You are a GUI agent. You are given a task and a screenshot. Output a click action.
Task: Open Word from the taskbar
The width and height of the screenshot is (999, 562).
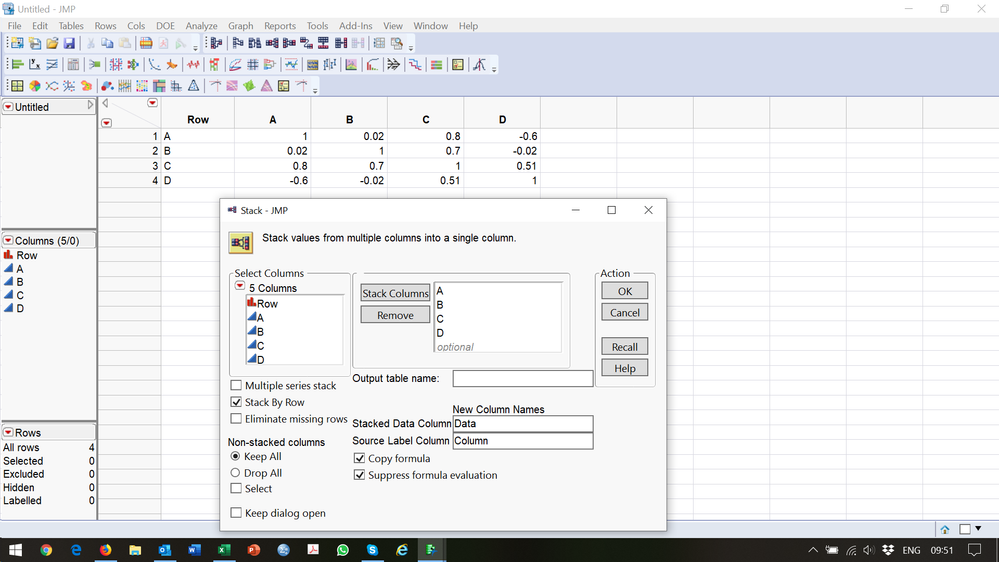tap(194, 549)
